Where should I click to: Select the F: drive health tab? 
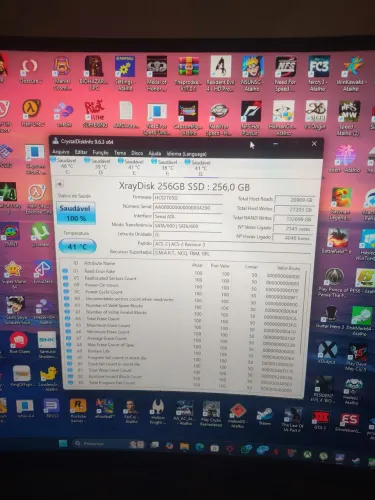tap(167, 168)
